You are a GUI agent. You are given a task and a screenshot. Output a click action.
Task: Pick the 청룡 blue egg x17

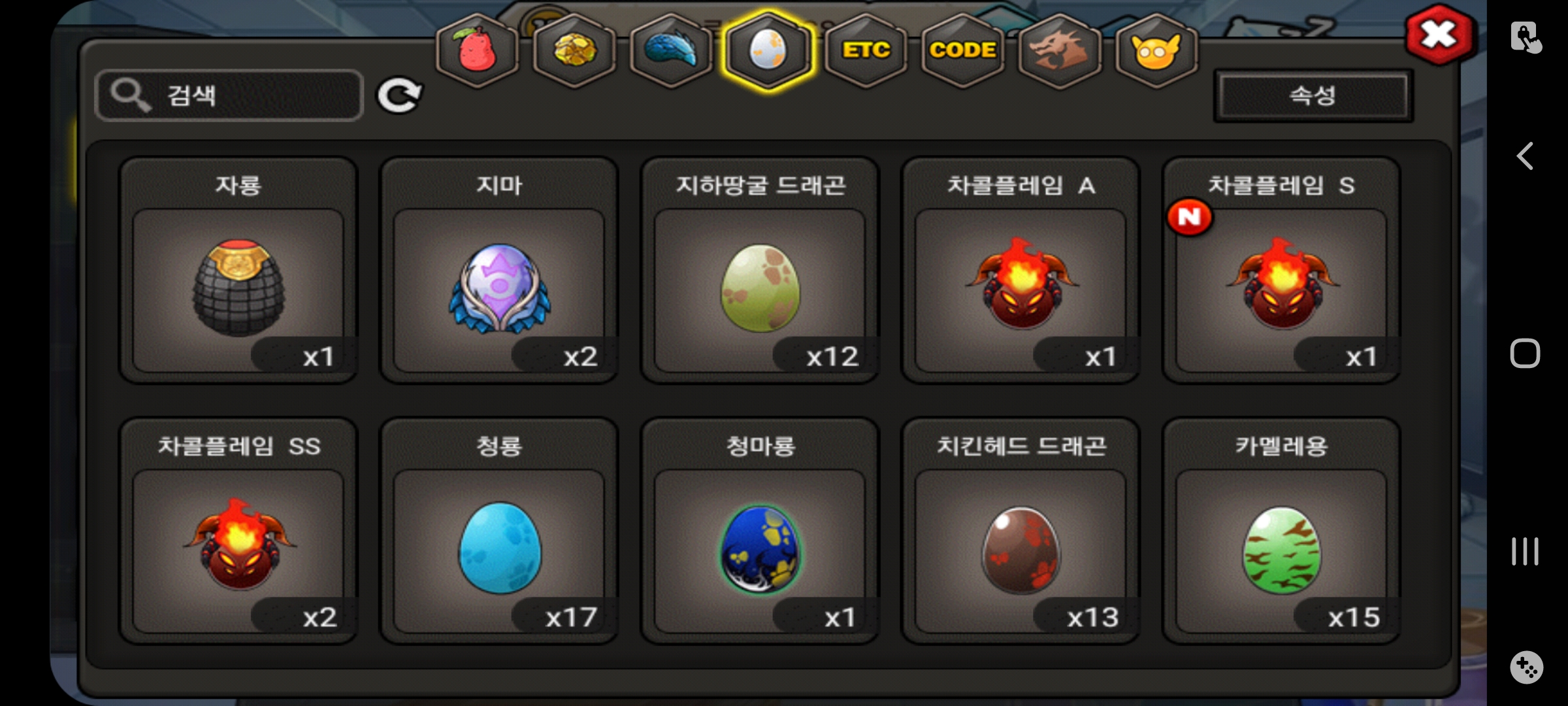[499, 531]
